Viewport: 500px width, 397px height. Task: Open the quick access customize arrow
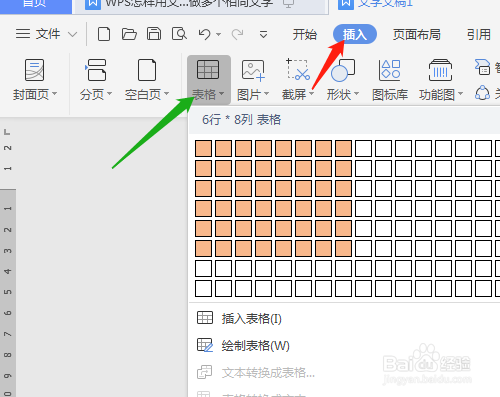(x=263, y=34)
